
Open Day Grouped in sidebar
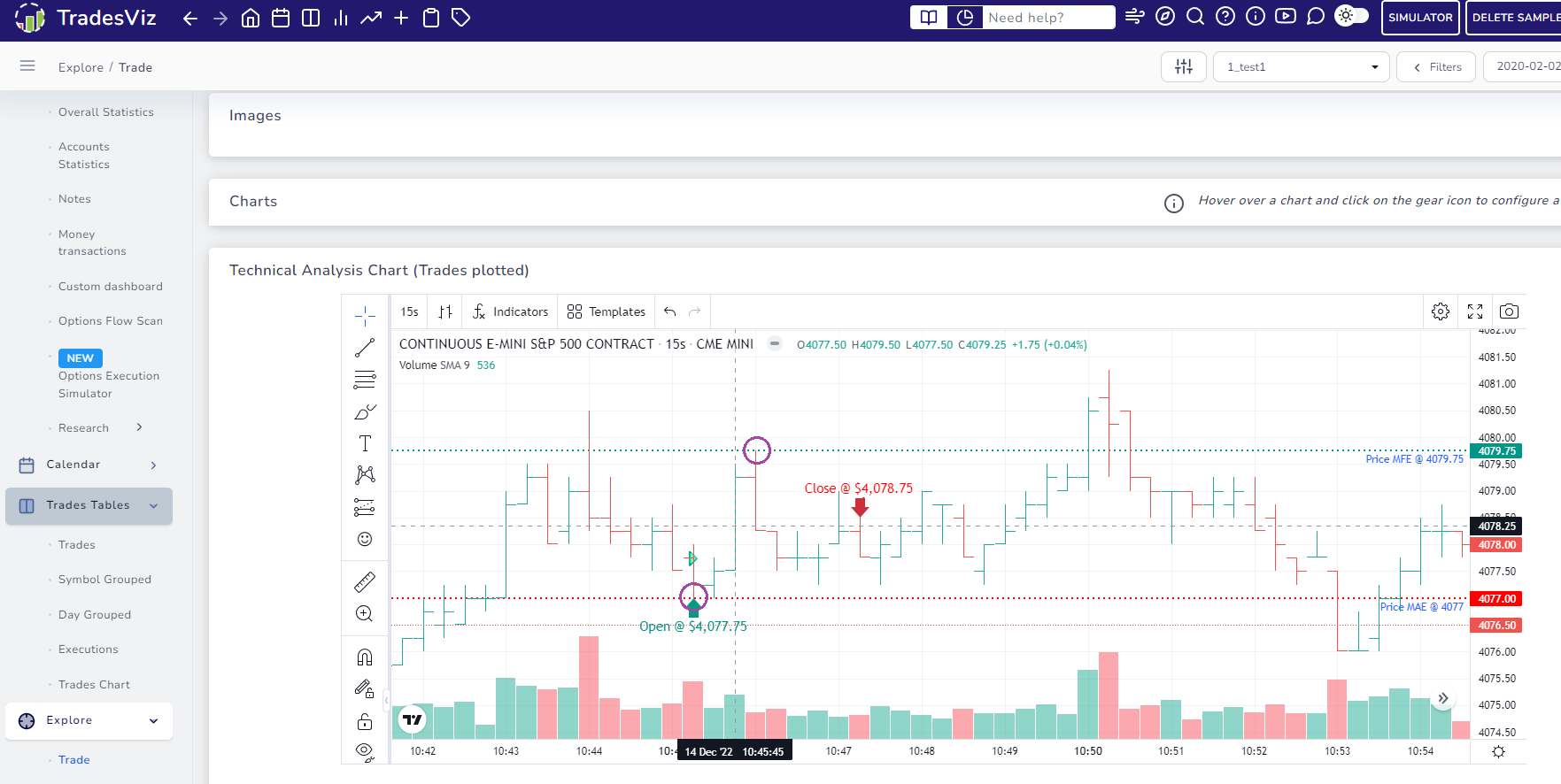pos(95,615)
